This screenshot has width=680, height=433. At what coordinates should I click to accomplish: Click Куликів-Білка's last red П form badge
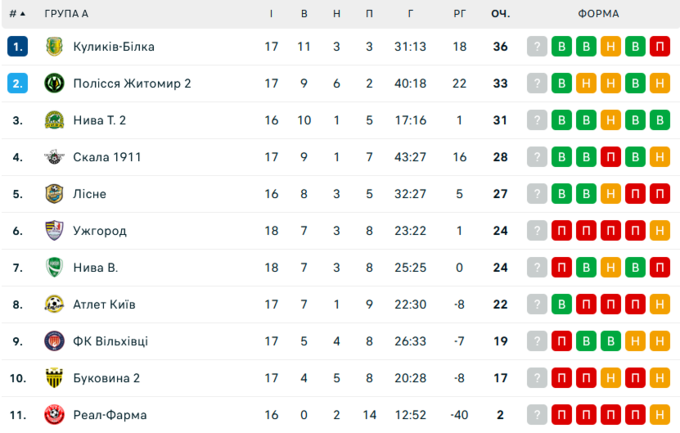coord(659,47)
